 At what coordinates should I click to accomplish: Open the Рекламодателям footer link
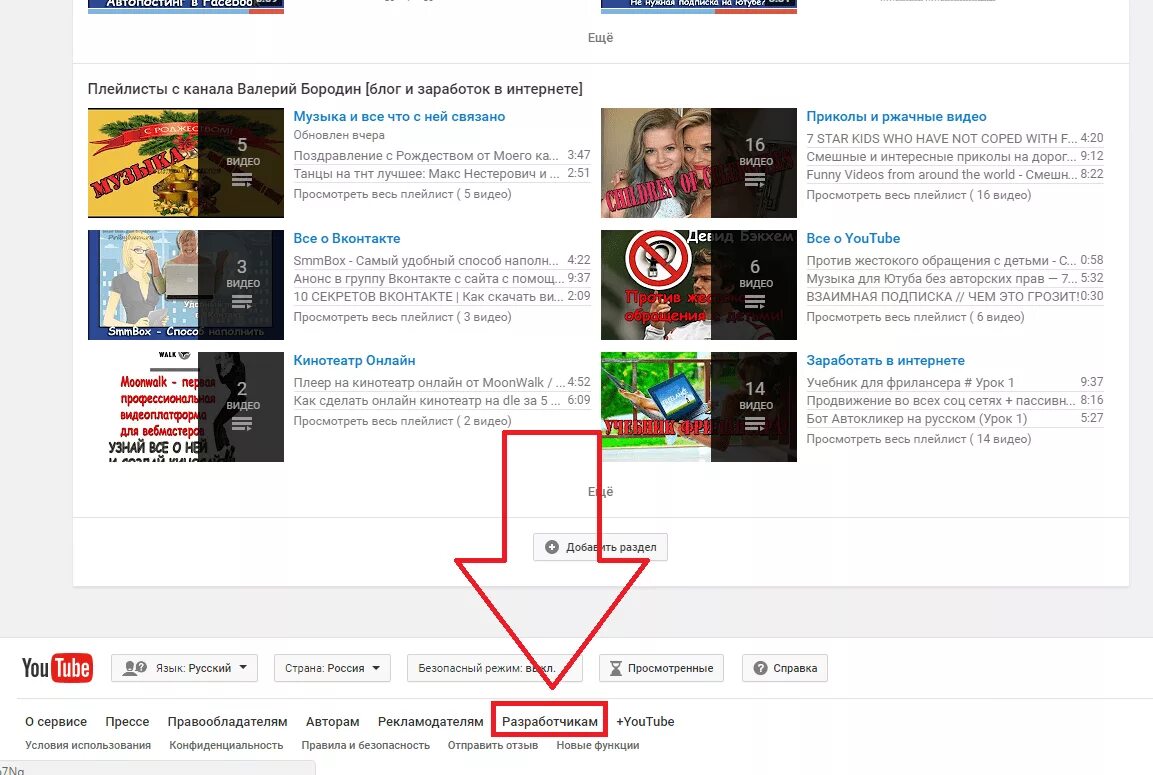pyautogui.click(x=431, y=721)
